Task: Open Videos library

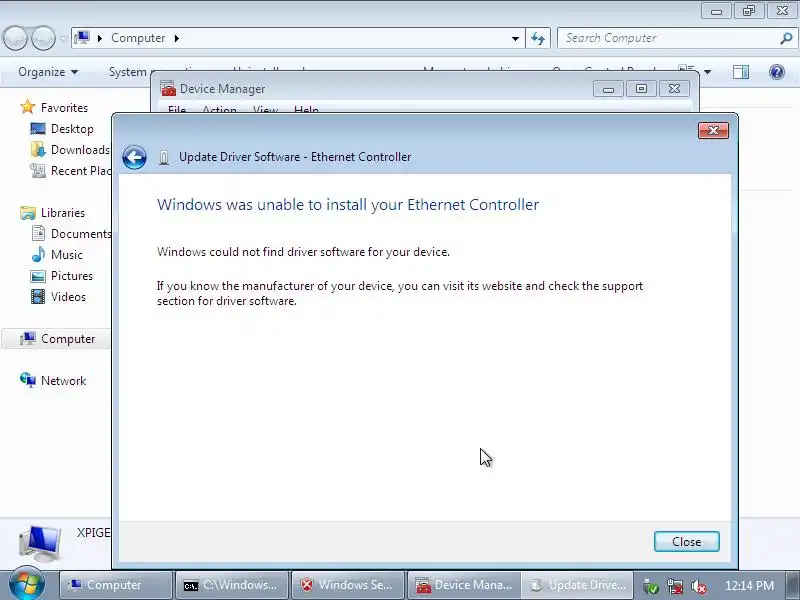Action: [68, 296]
